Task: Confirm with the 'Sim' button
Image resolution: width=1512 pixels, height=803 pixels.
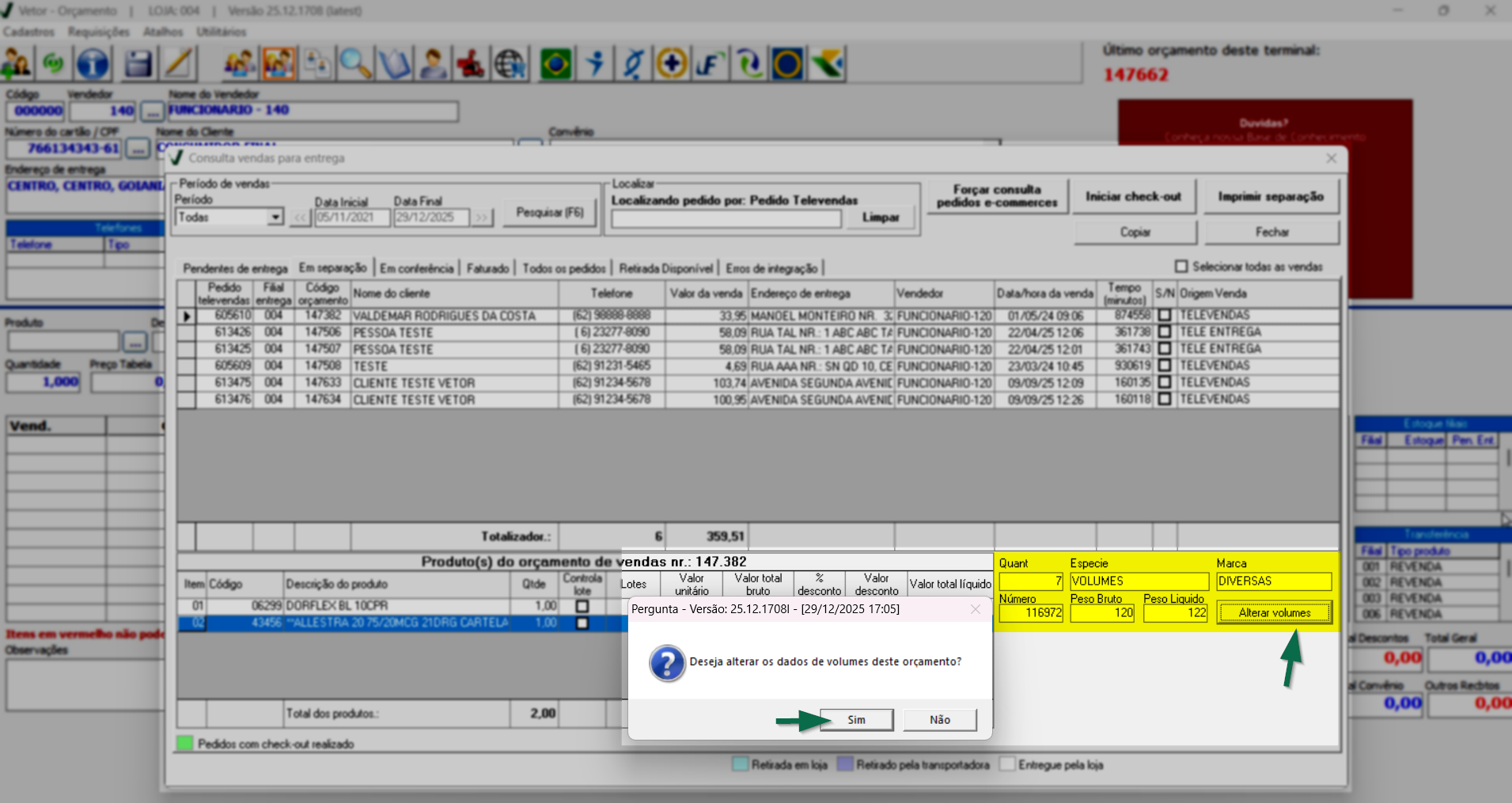Action: click(856, 720)
